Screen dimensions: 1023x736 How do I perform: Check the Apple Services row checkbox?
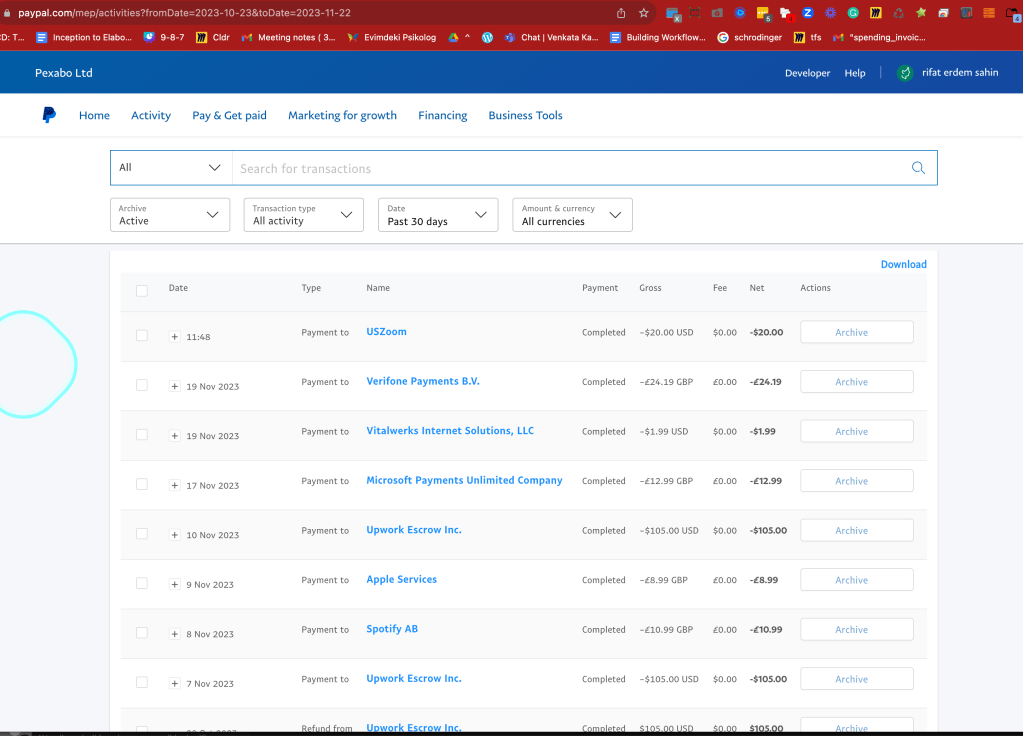[142, 583]
